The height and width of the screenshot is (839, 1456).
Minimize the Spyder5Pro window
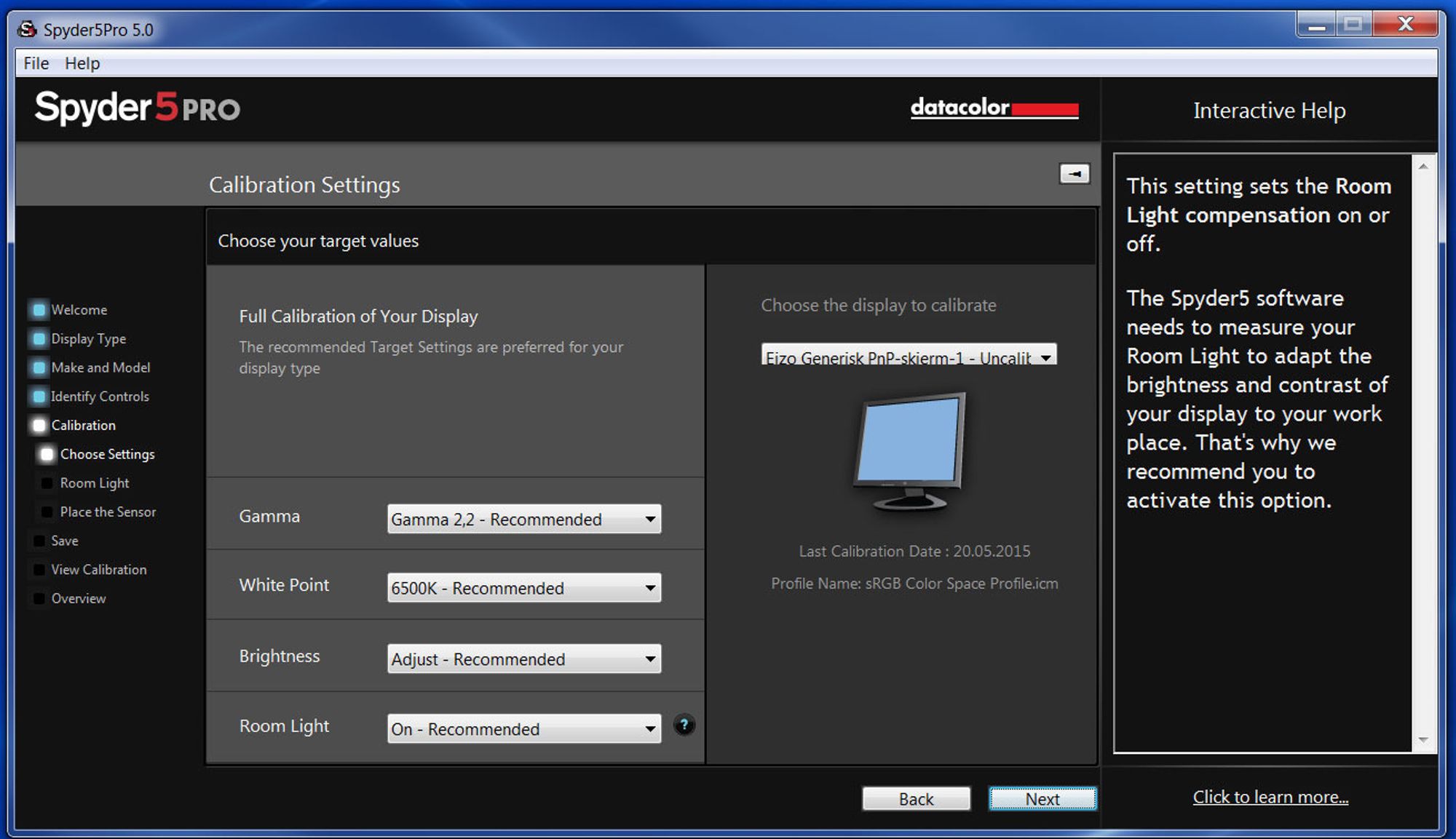pyautogui.click(x=1316, y=26)
